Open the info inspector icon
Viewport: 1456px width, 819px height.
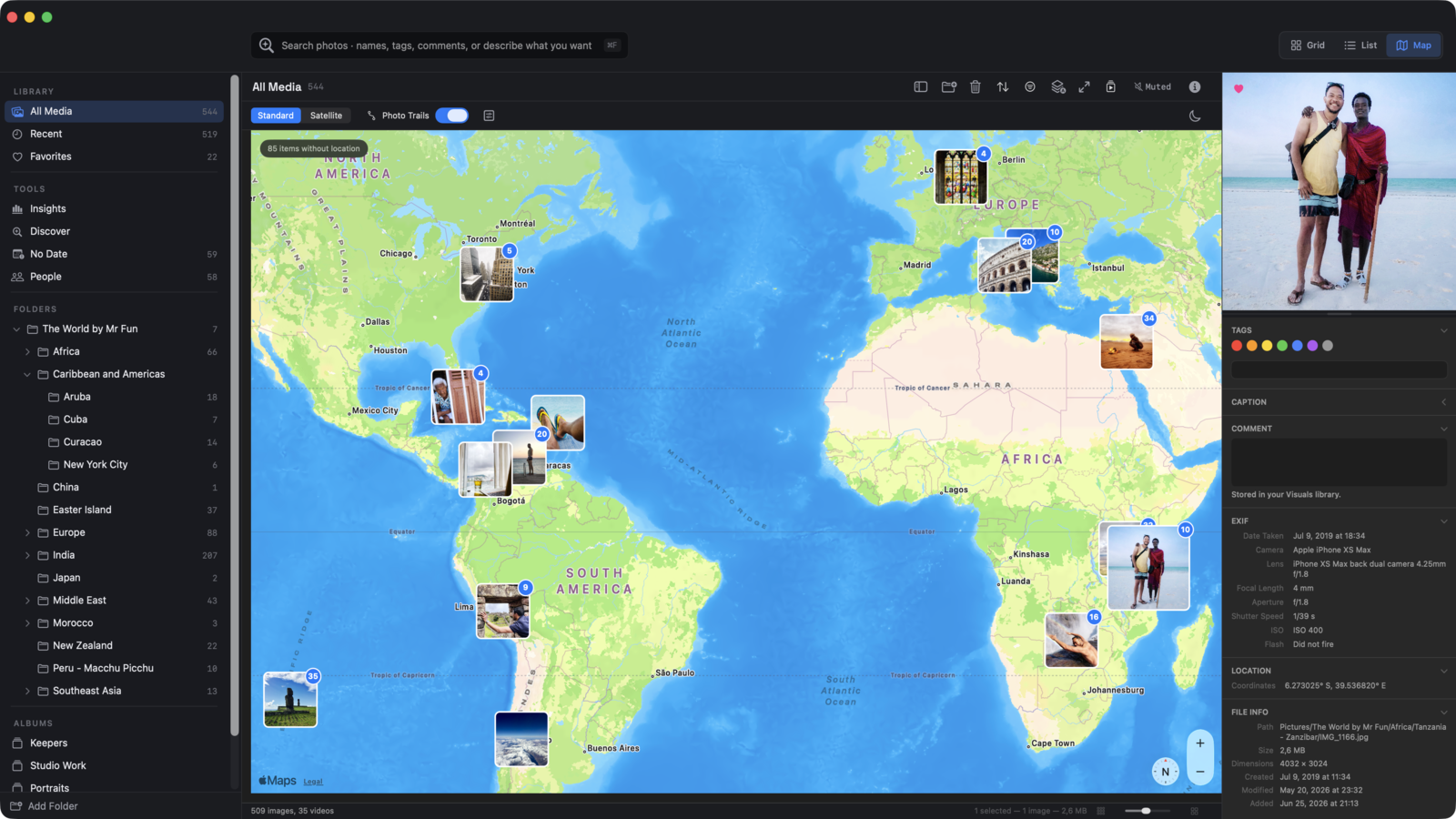tap(1195, 86)
